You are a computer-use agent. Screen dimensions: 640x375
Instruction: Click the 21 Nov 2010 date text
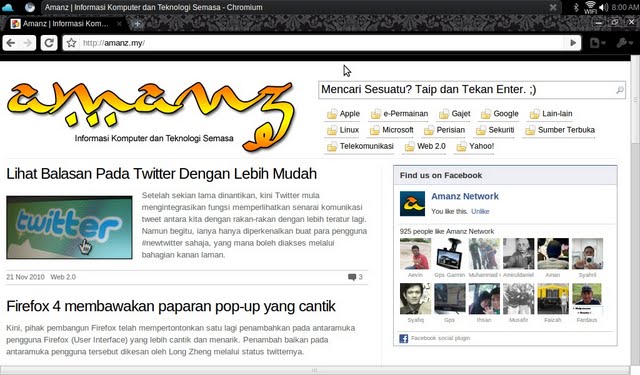pyautogui.click(x=25, y=277)
